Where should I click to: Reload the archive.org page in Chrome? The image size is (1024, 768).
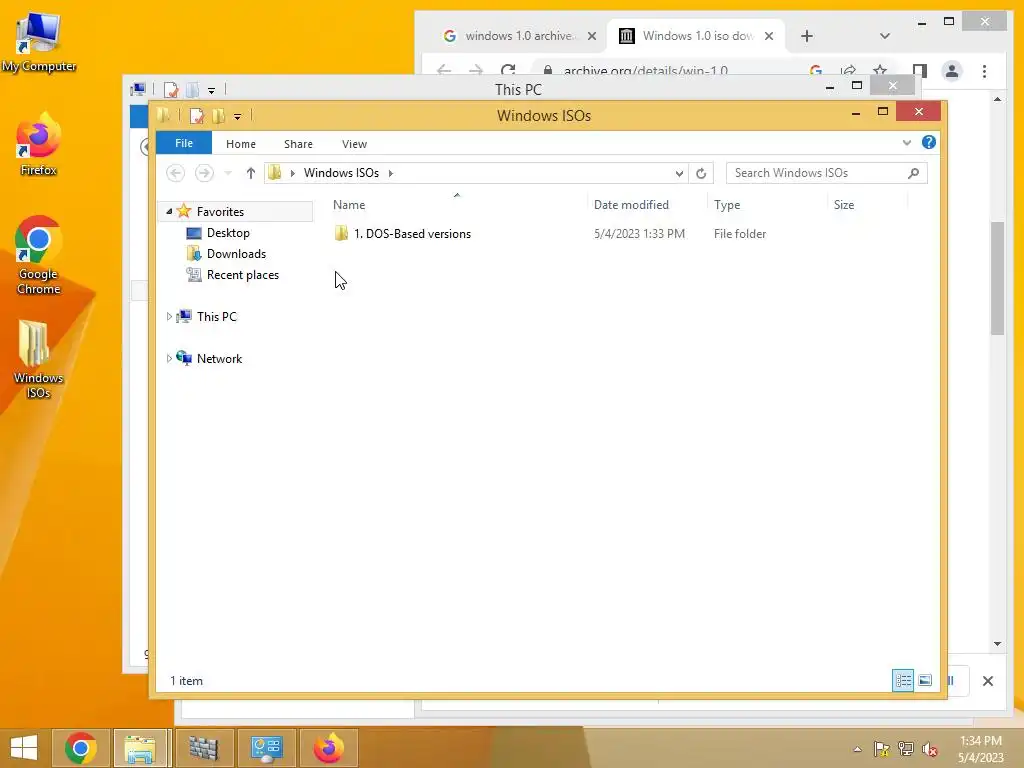[x=508, y=71]
